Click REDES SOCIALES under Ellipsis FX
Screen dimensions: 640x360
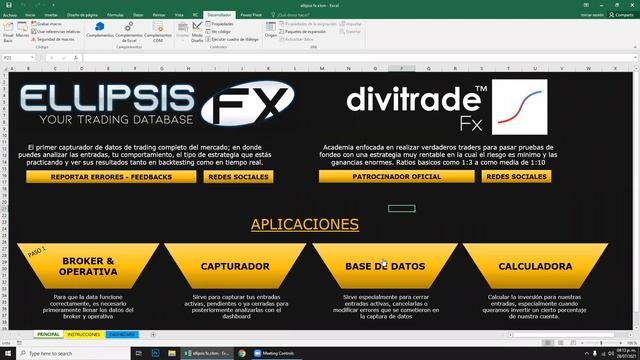pyautogui.click(x=238, y=177)
